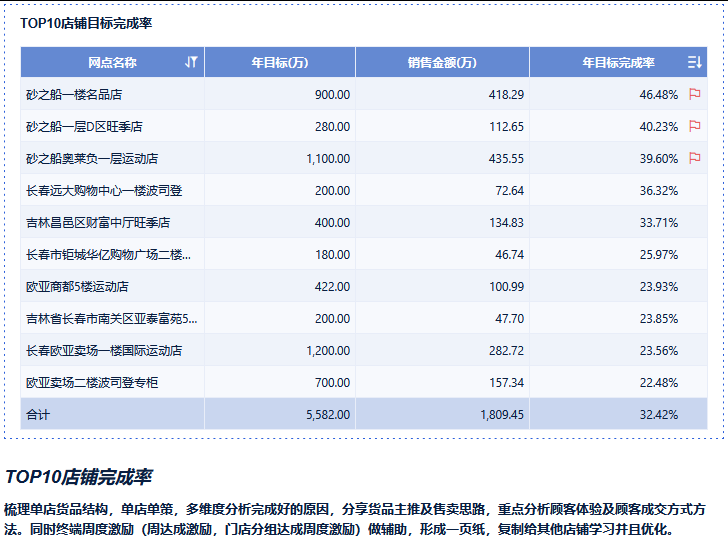The width and height of the screenshot is (728, 548).
Task: Click completion rate 23.56%
Action: point(659,351)
